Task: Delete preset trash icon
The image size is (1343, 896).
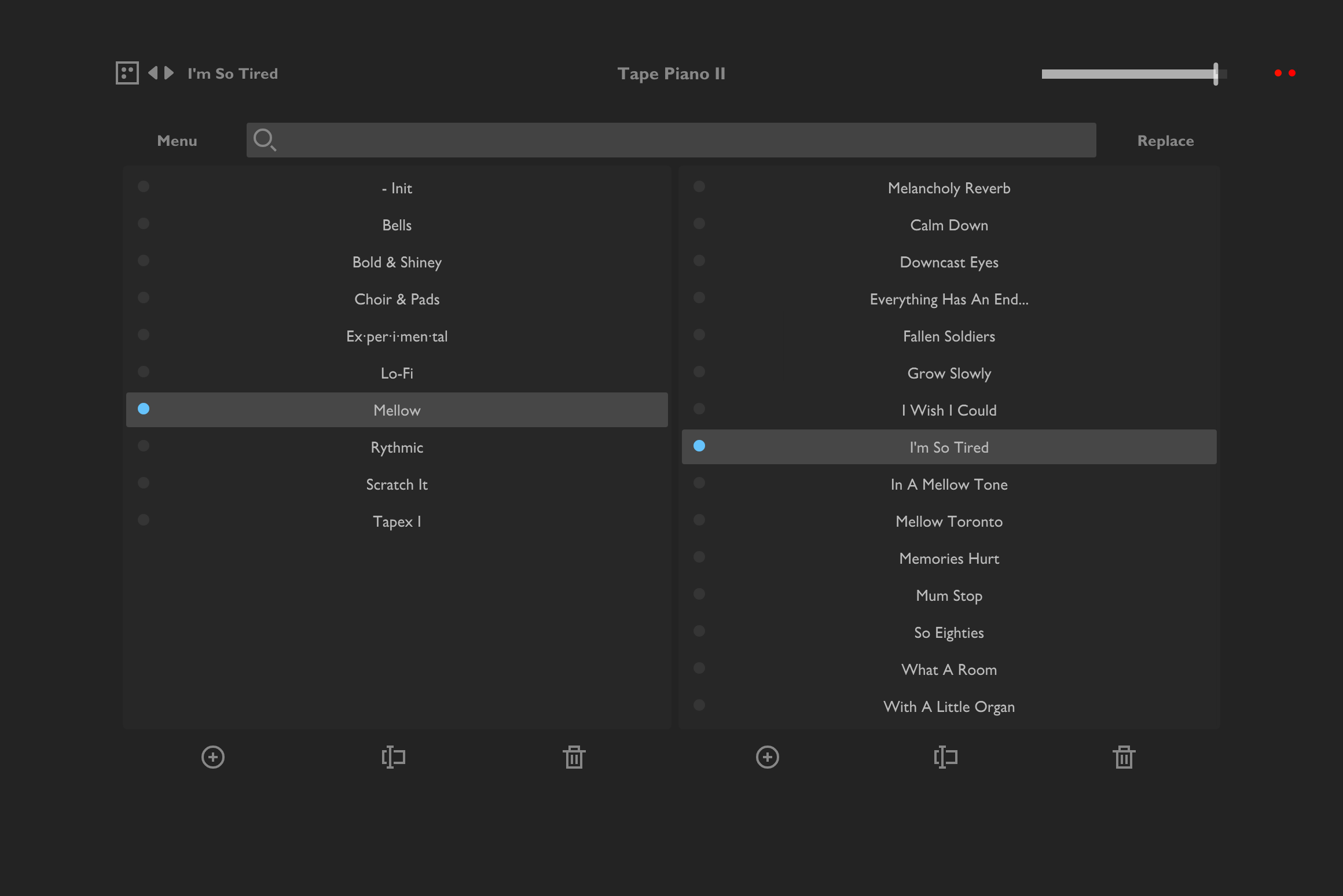Action: pos(1124,757)
